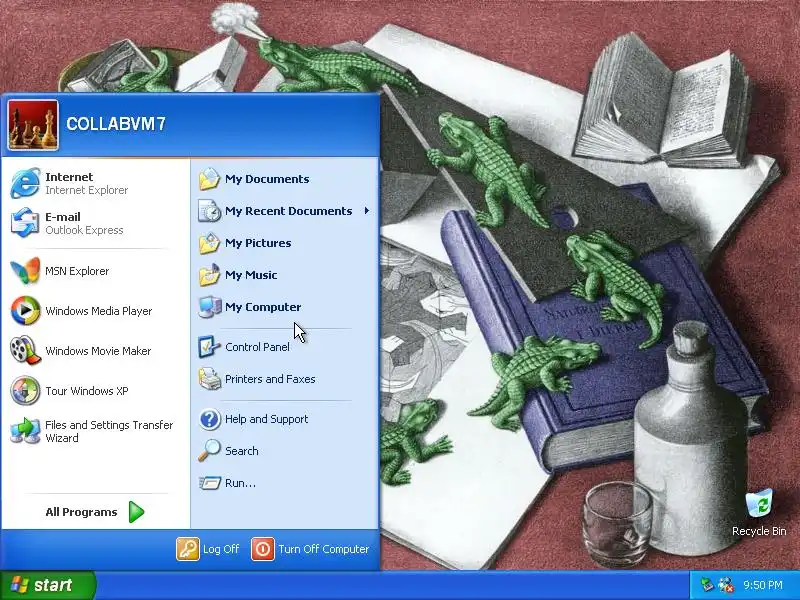Open the Internet Explorer icon
The width and height of the screenshot is (800, 600).
coord(25,183)
